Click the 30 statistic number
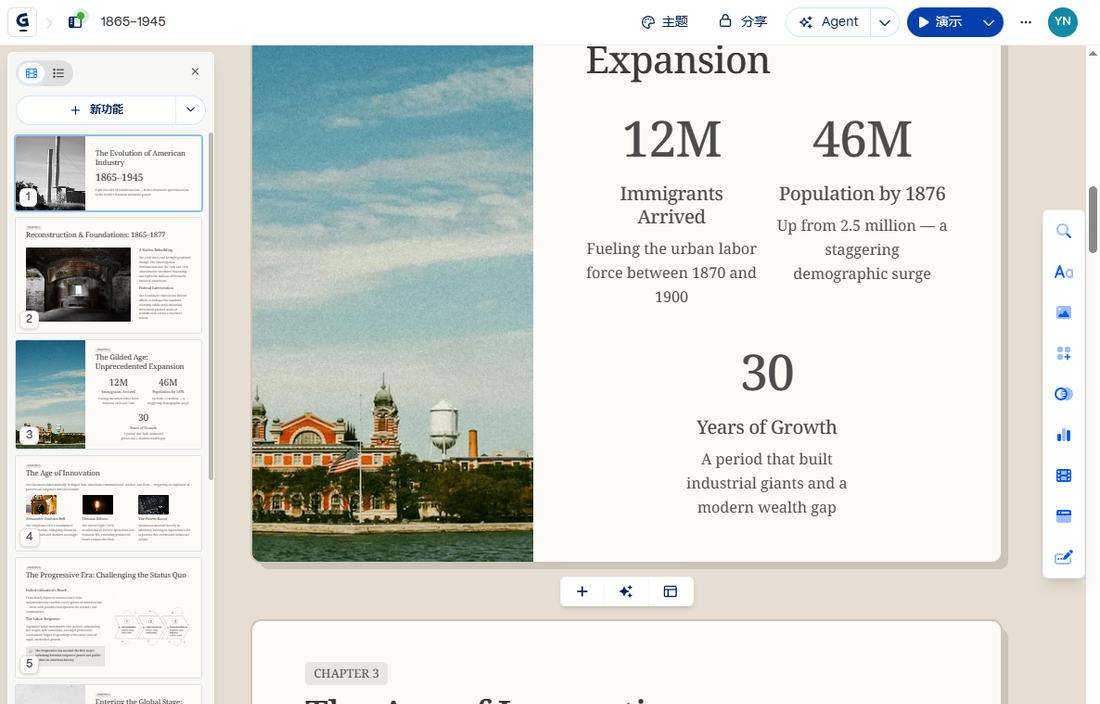 coord(767,372)
